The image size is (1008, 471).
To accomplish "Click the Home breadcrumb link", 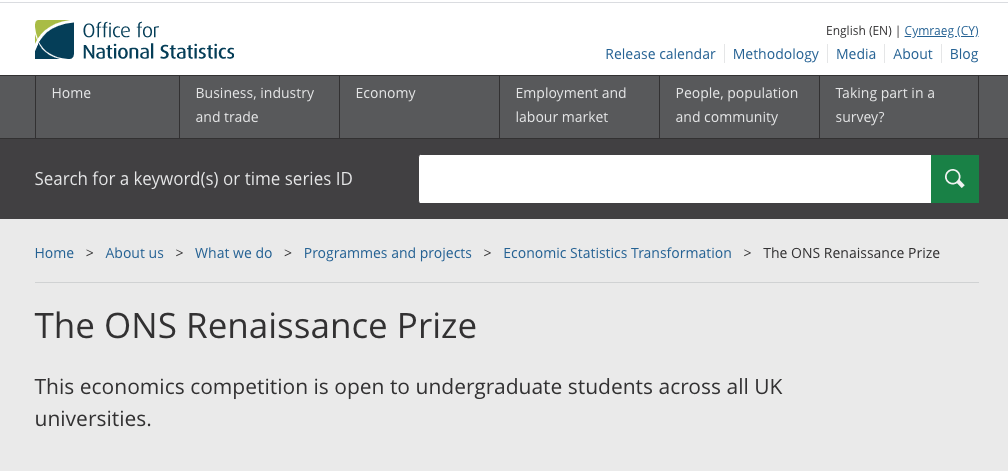I will coord(54,253).
